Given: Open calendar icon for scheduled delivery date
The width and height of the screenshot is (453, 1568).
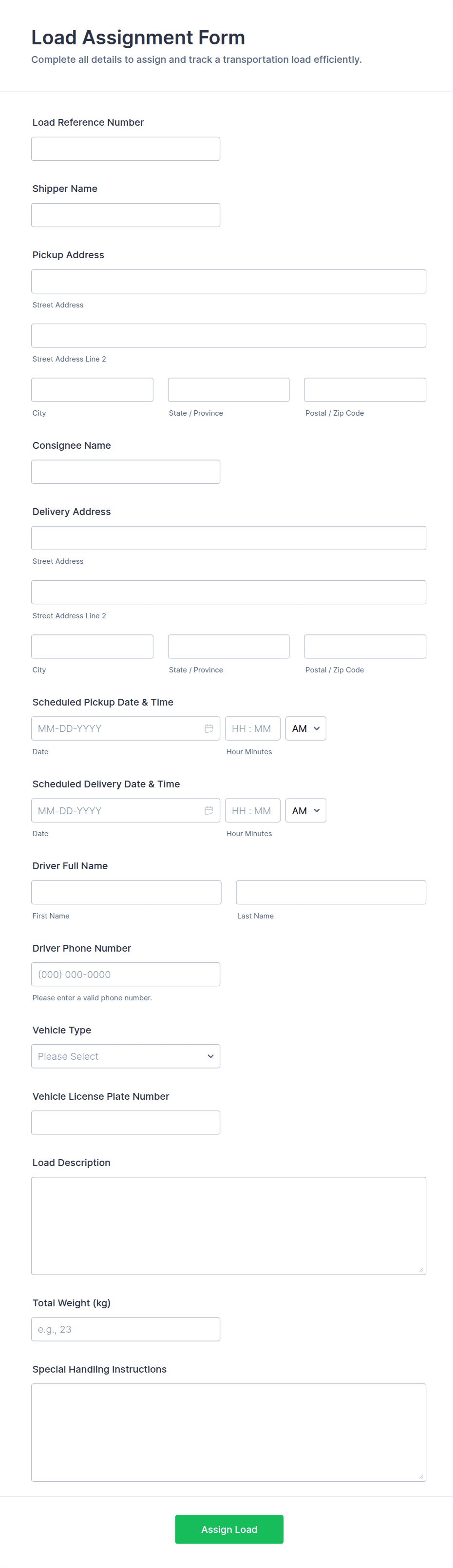Looking at the screenshot, I should pos(208,810).
